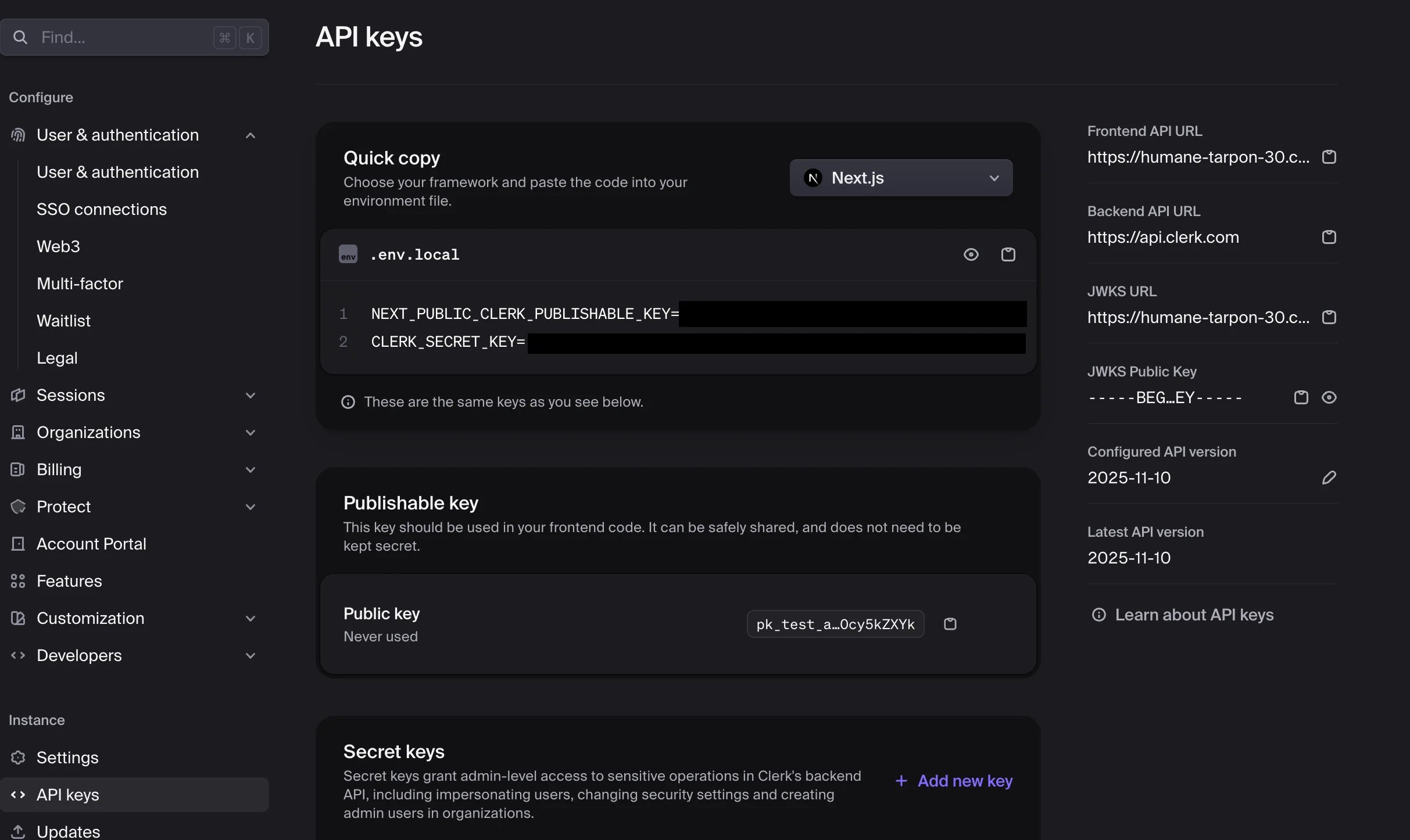Copy the Backend API URL
1410x840 pixels.
pyautogui.click(x=1329, y=238)
